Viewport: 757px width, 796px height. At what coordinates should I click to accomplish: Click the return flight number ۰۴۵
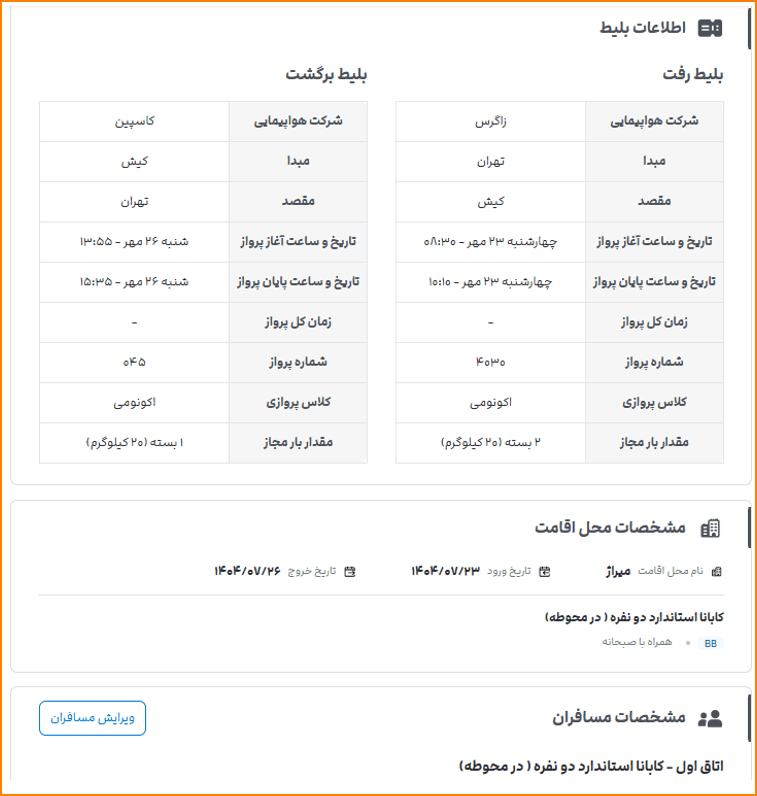(134, 362)
